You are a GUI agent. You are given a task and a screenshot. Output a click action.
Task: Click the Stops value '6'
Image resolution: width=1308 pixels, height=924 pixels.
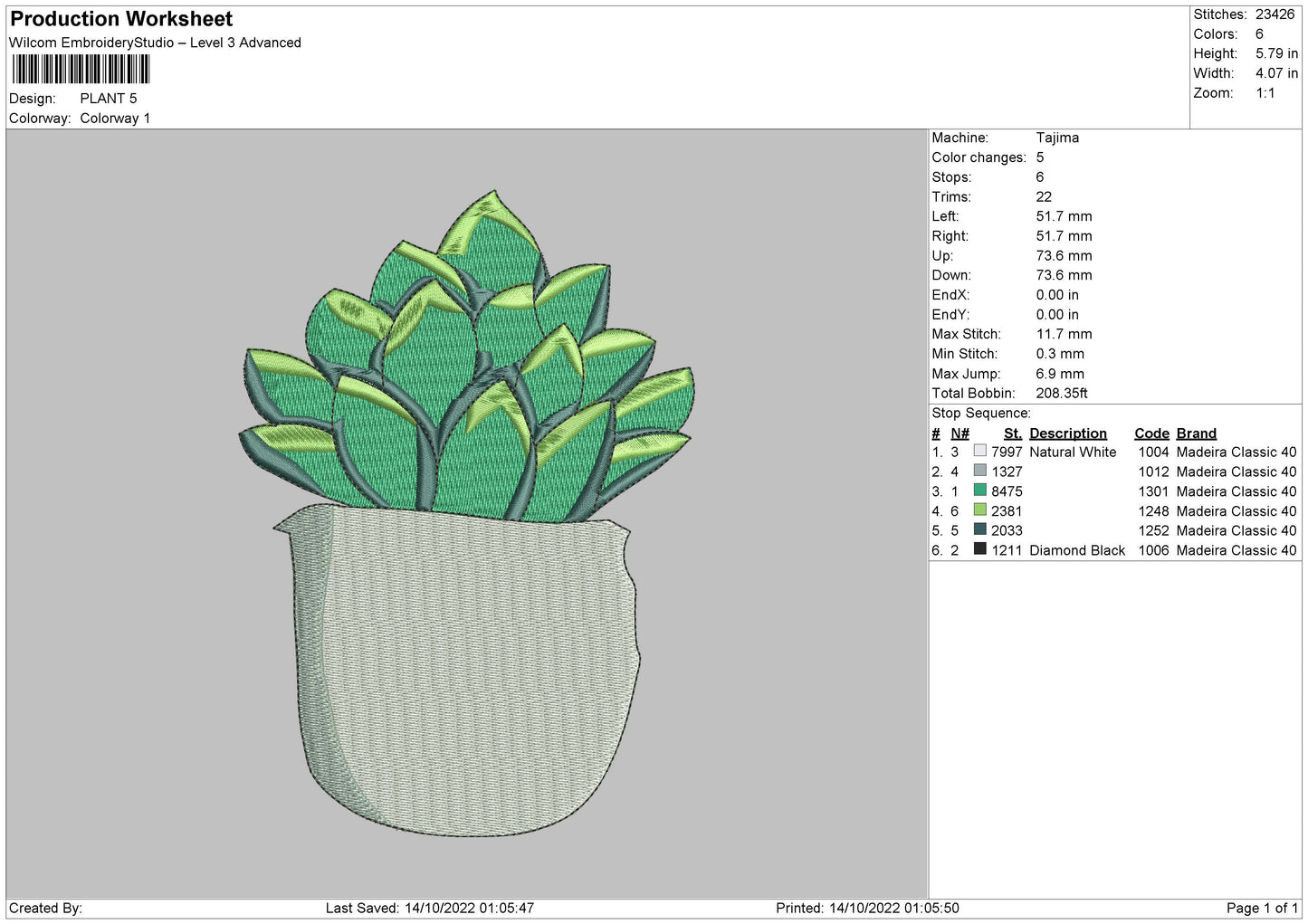coord(1040,178)
